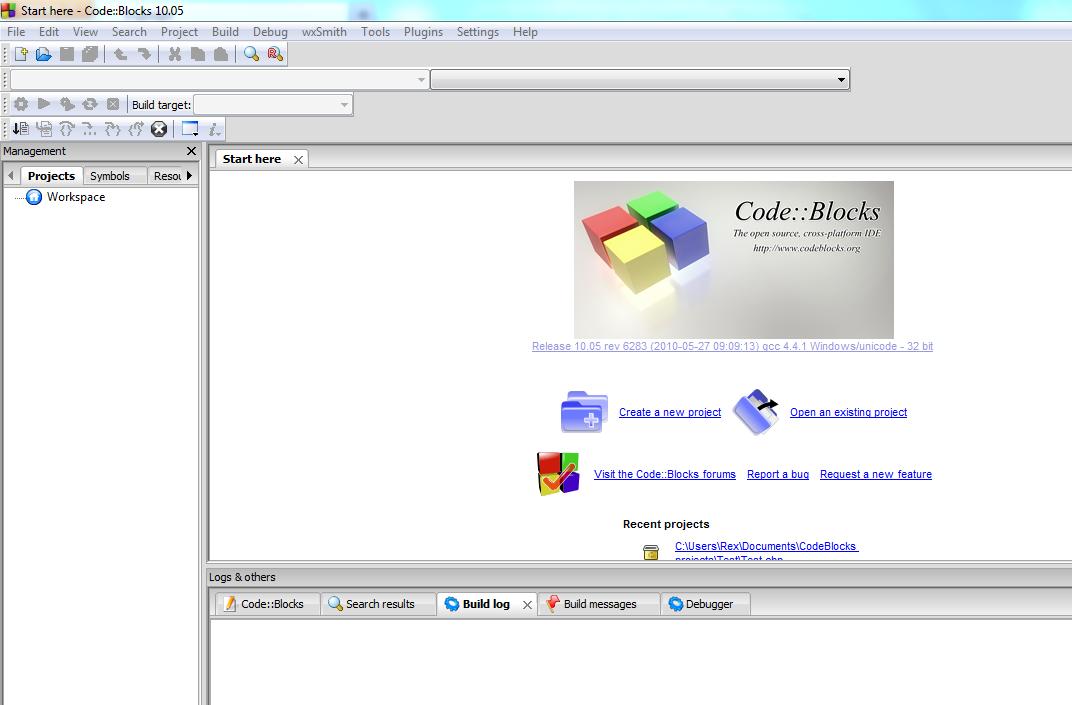1072x705 pixels.
Task: Click the Create a new project folder icon
Action: [x=585, y=412]
